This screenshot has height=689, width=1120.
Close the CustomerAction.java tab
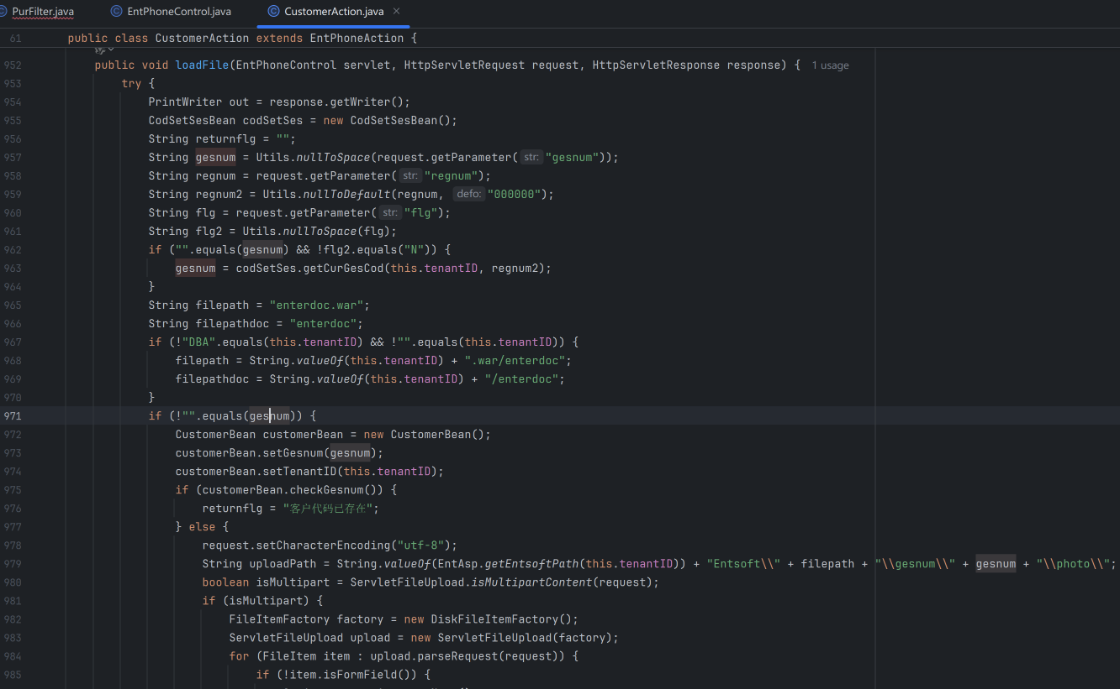397,11
